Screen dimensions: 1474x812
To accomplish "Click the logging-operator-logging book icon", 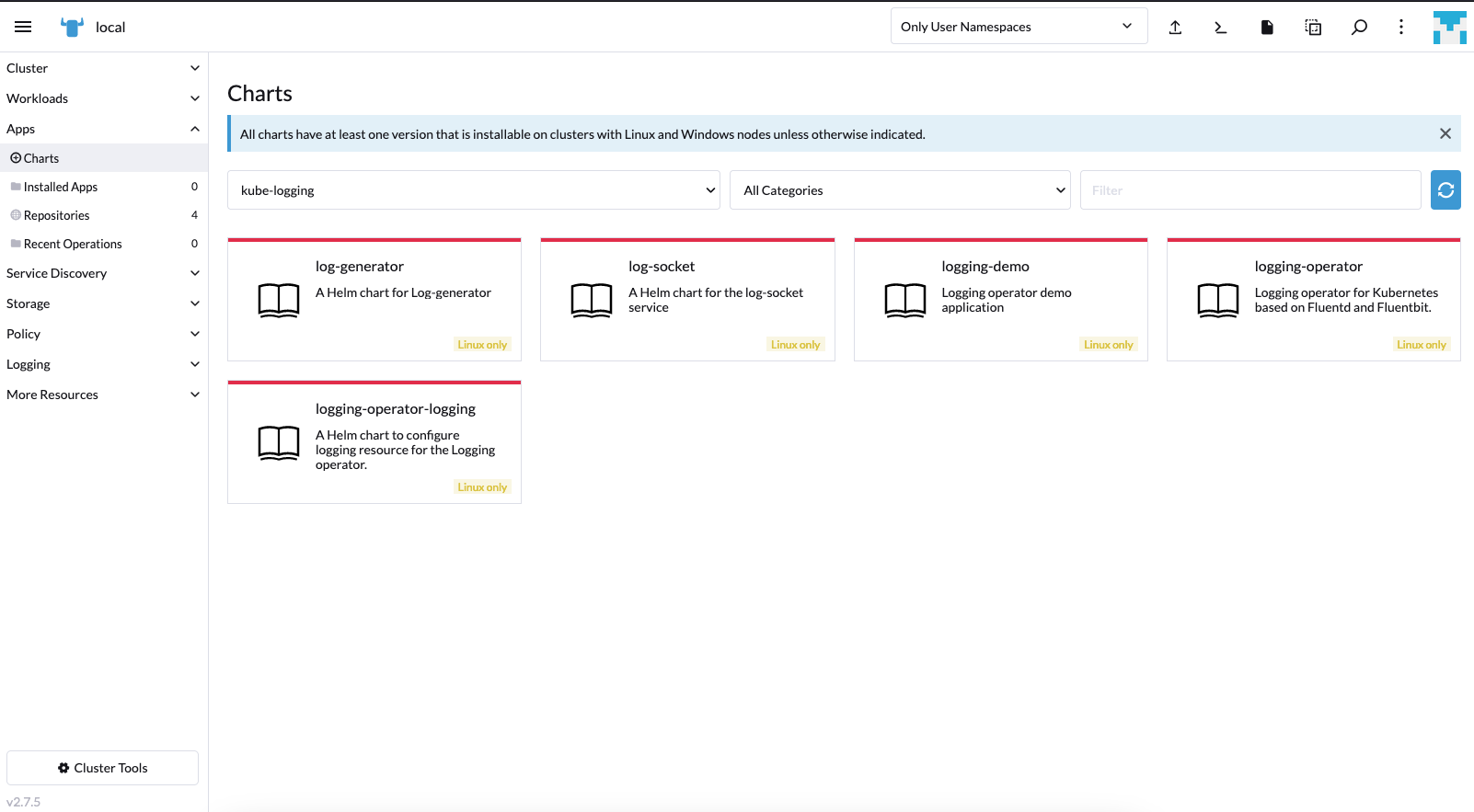I will (x=279, y=442).
